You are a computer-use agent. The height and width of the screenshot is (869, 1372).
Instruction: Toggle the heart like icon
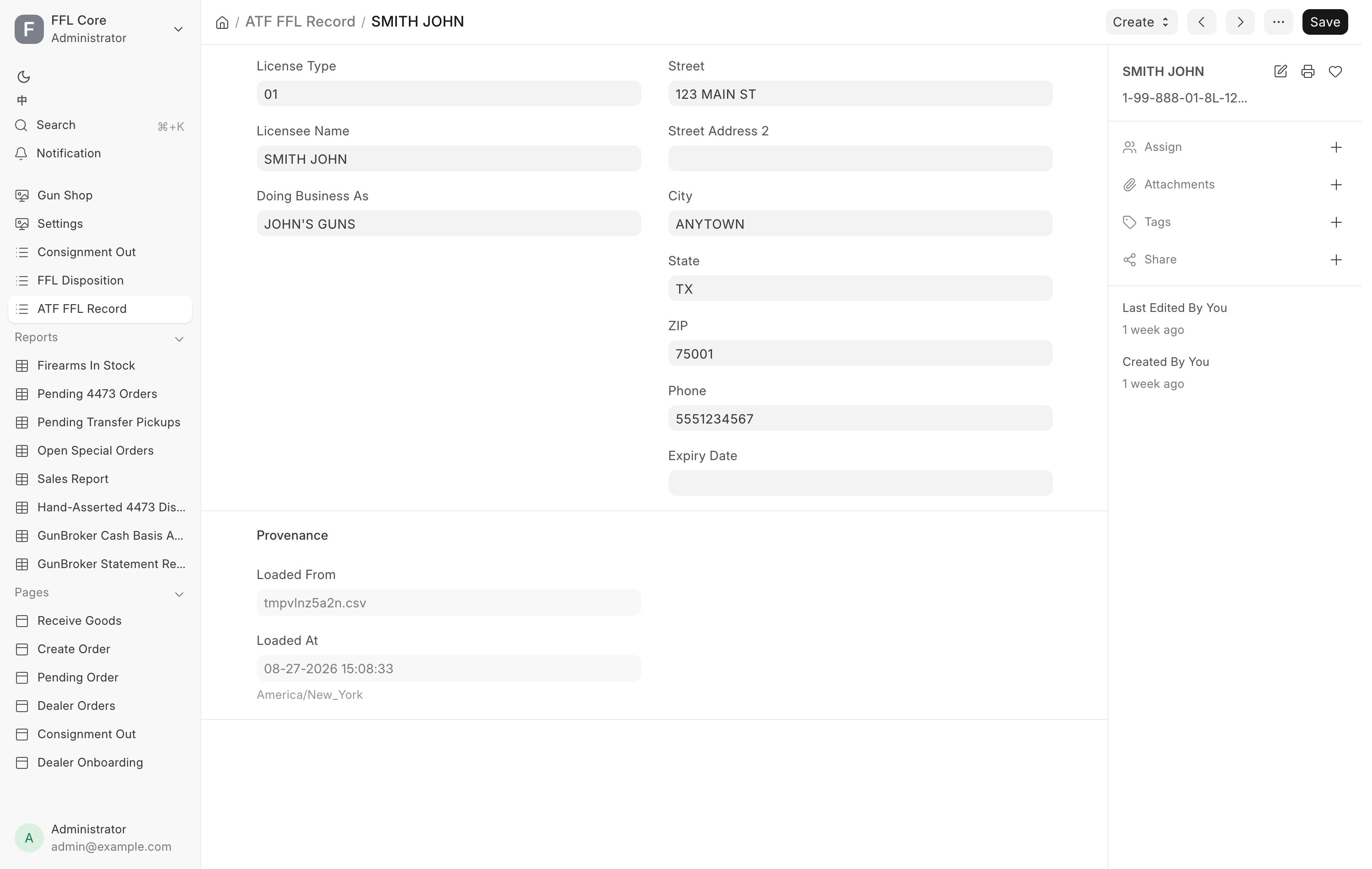[1335, 71]
